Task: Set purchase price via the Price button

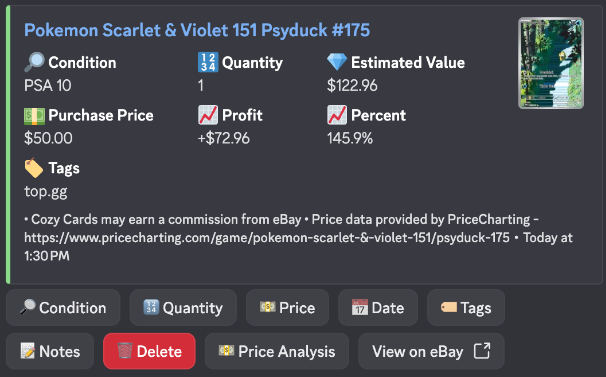Action: coord(288,307)
